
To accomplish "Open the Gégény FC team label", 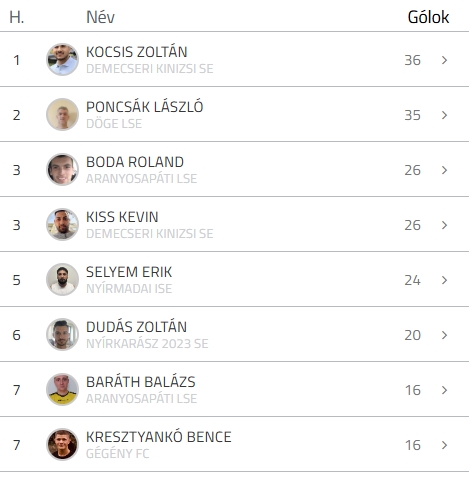I will pyautogui.click(x=118, y=454).
